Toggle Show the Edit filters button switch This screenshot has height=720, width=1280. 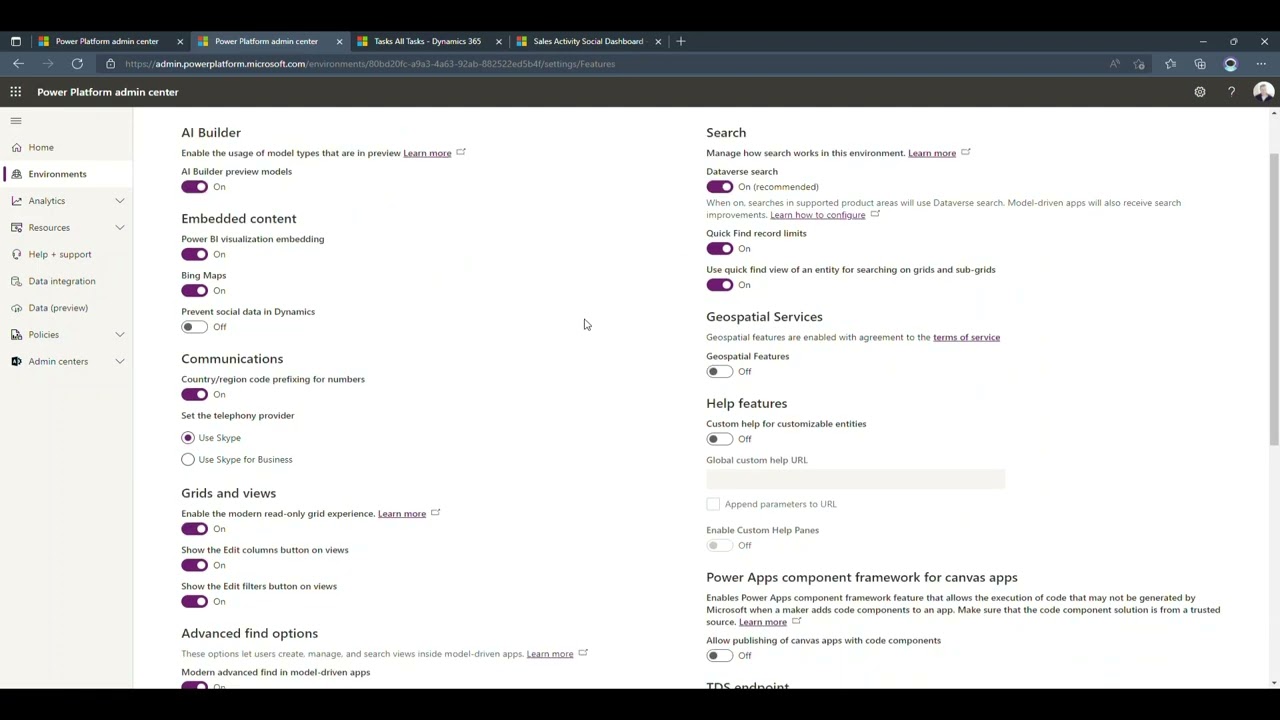194,602
